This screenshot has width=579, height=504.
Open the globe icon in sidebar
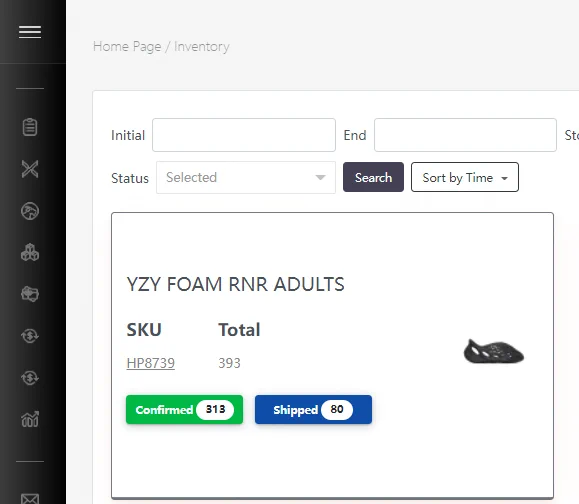pyautogui.click(x=30, y=211)
